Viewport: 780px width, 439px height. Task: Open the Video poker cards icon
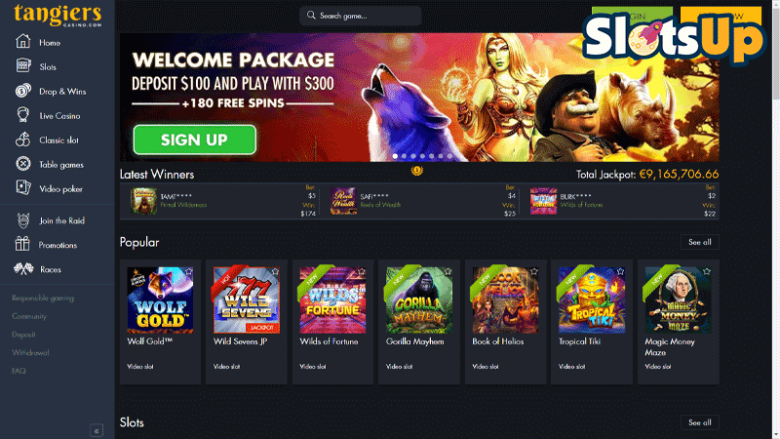point(23,187)
